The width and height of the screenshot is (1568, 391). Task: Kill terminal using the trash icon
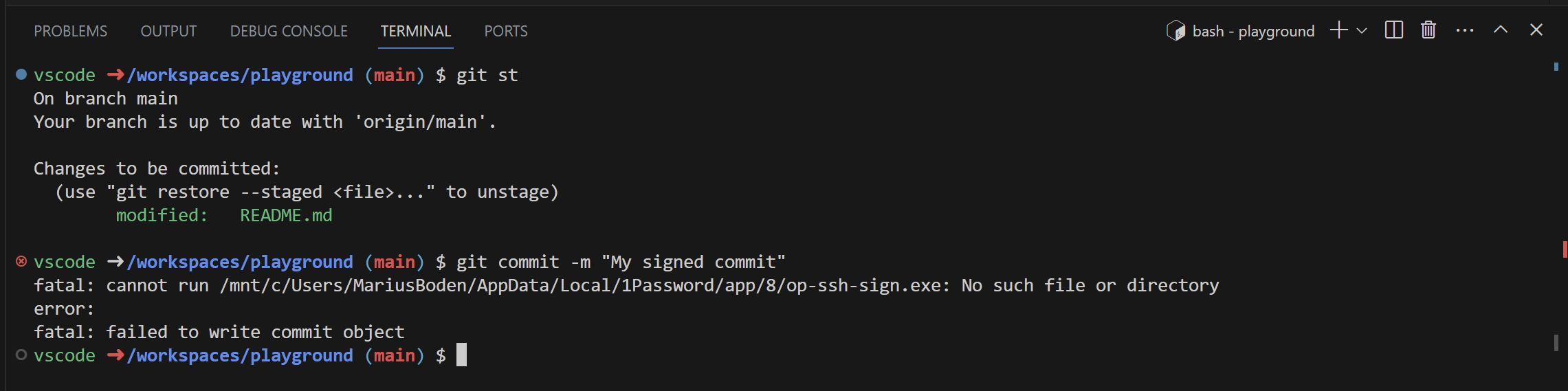(1428, 30)
